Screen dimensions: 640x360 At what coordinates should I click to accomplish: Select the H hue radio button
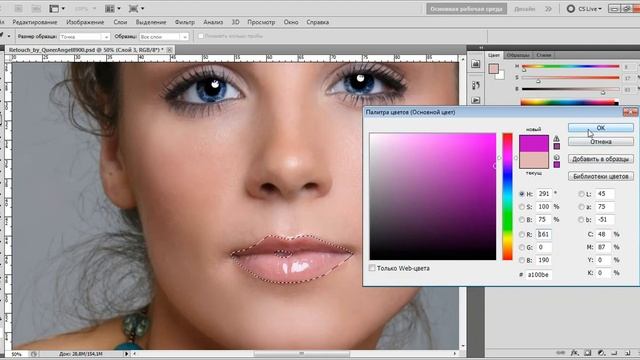pyautogui.click(x=522, y=194)
